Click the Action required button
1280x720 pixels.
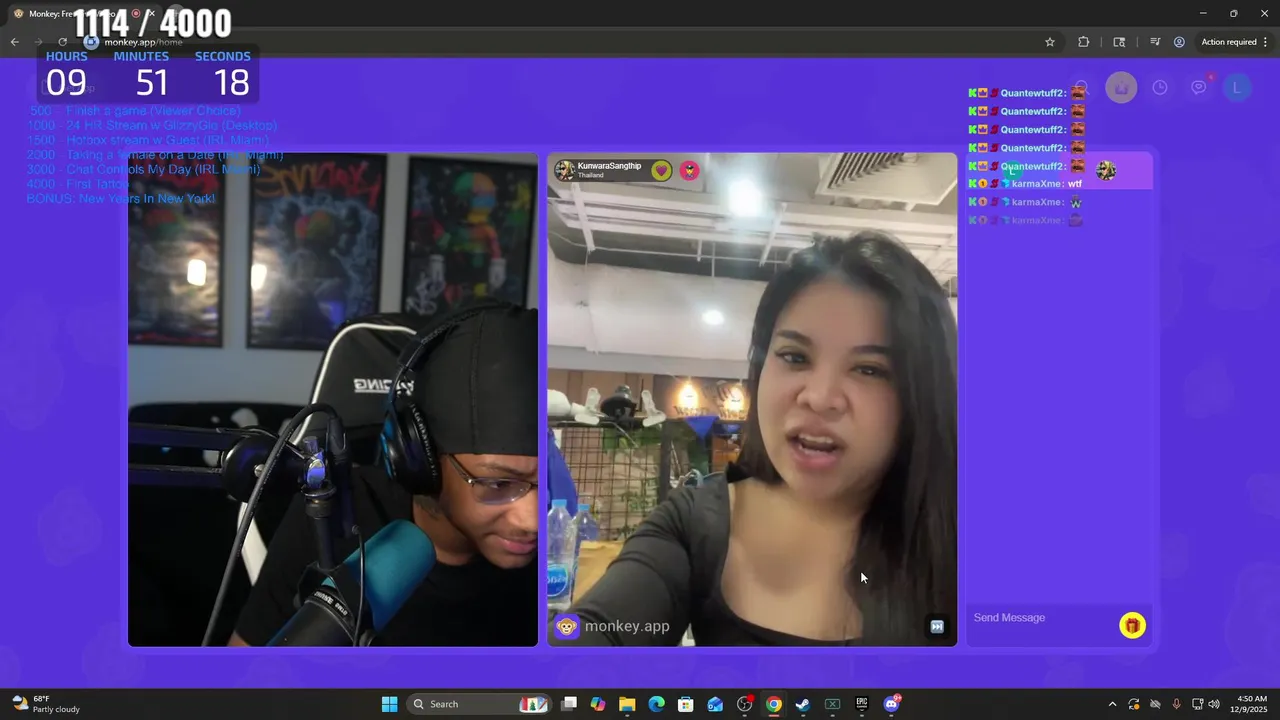(1229, 42)
